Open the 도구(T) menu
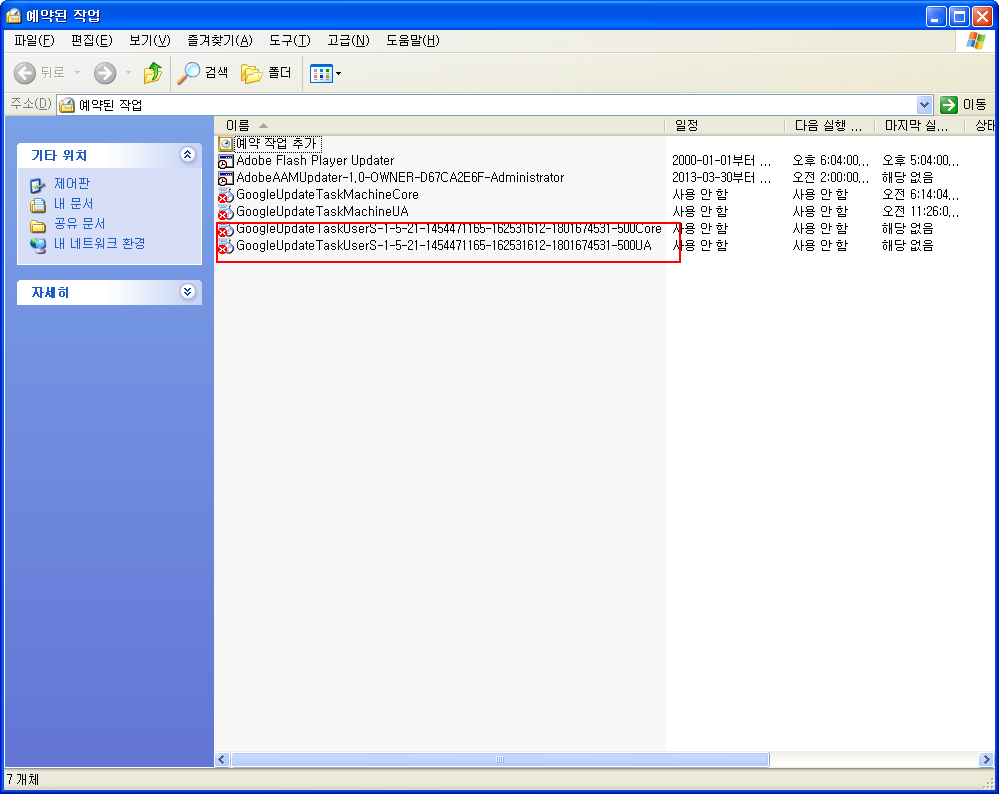The width and height of the screenshot is (999, 794). (290, 41)
